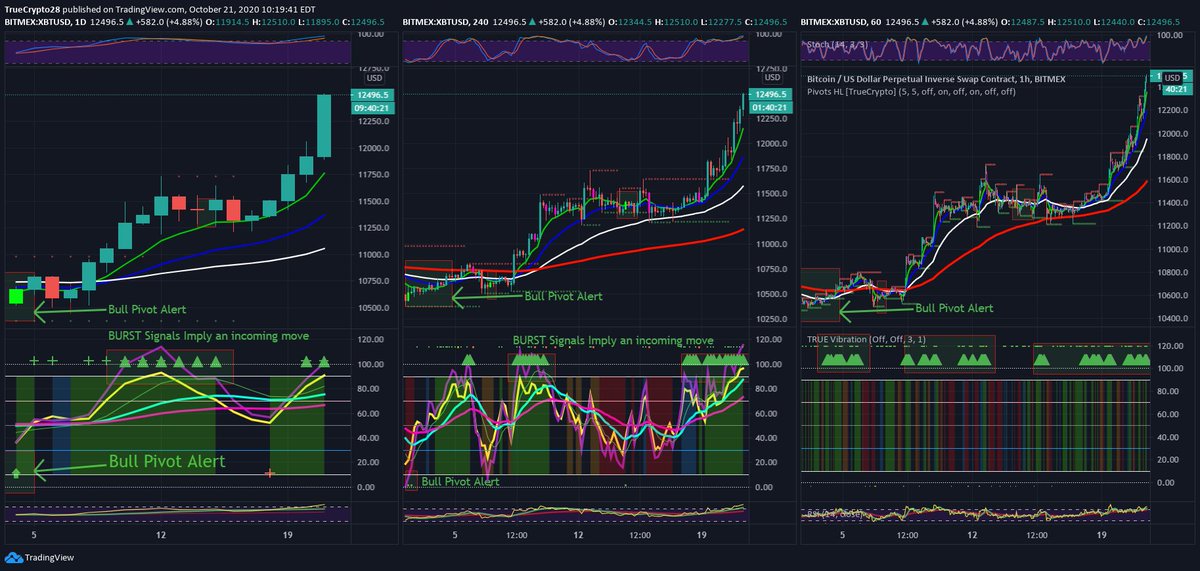
Task: Click the tall latest green daily candle
Action: [x=324, y=125]
